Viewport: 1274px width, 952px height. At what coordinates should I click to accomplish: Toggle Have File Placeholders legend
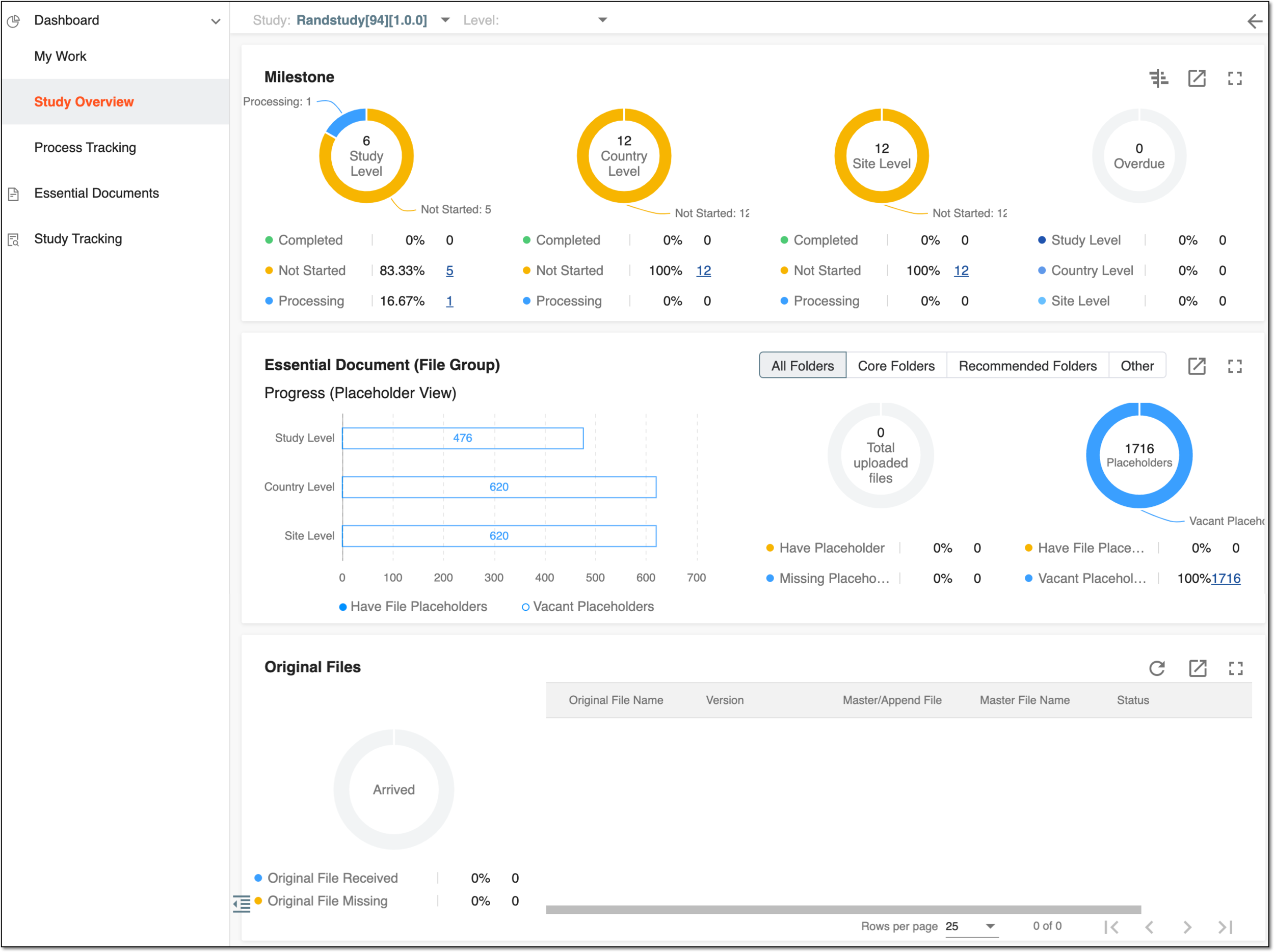click(x=413, y=606)
